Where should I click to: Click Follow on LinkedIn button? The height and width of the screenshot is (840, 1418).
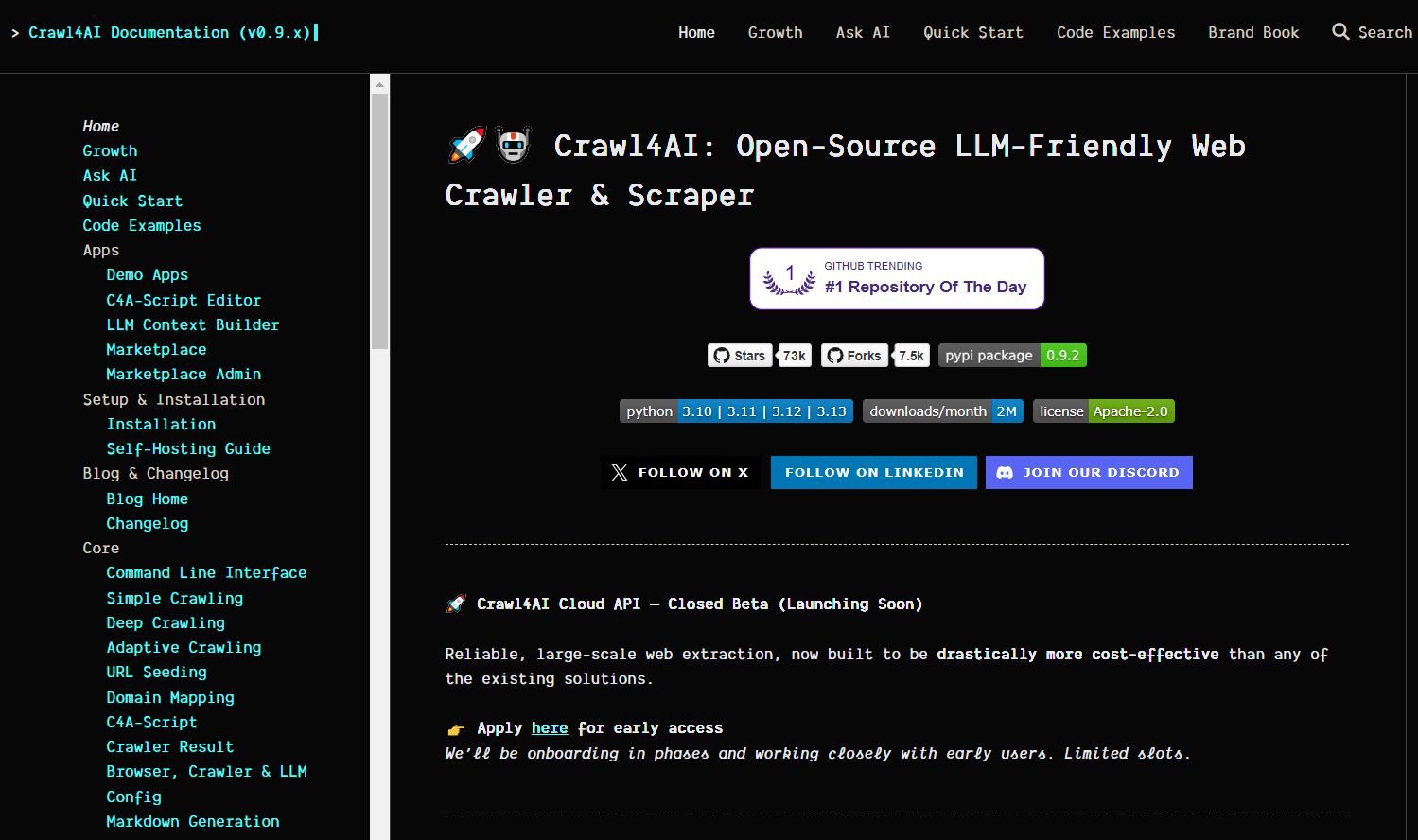pos(874,473)
